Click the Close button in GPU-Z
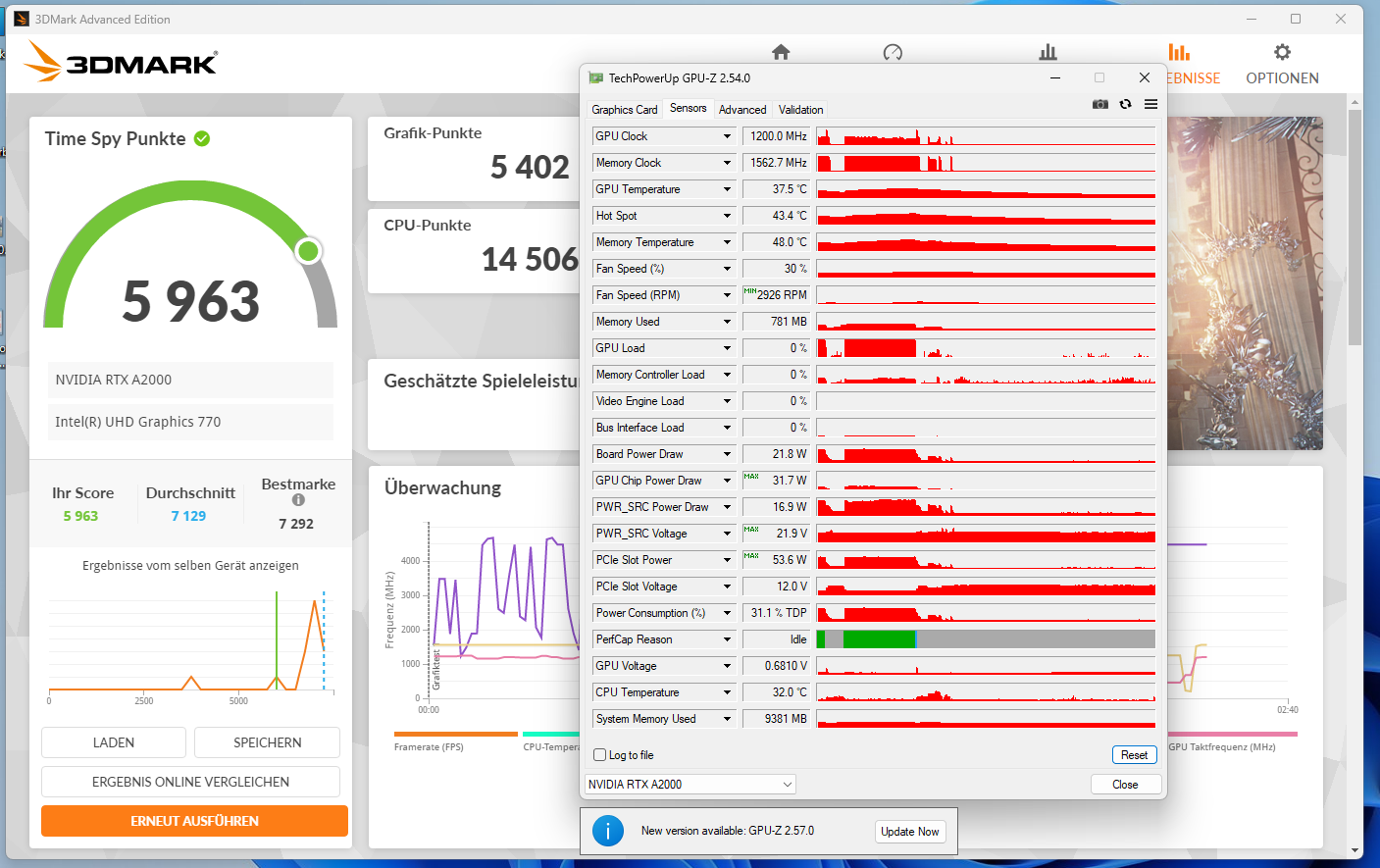Image resolution: width=1380 pixels, height=868 pixels. (x=1126, y=785)
